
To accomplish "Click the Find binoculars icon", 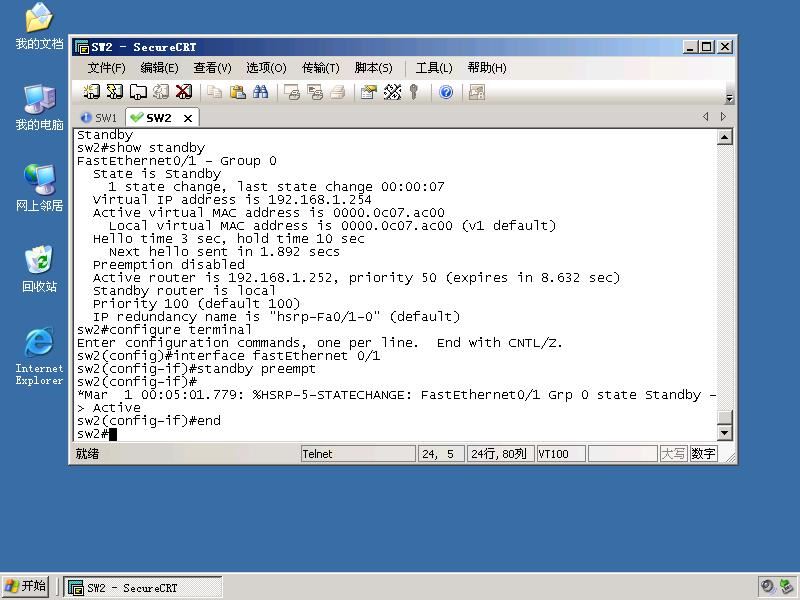I will (260, 92).
